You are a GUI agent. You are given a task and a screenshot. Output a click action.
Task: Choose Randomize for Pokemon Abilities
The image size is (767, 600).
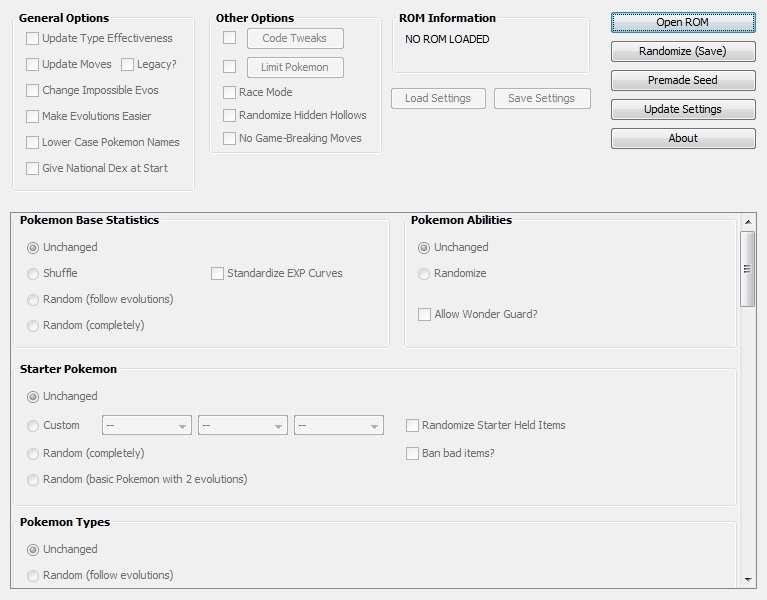(x=425, y=273)
